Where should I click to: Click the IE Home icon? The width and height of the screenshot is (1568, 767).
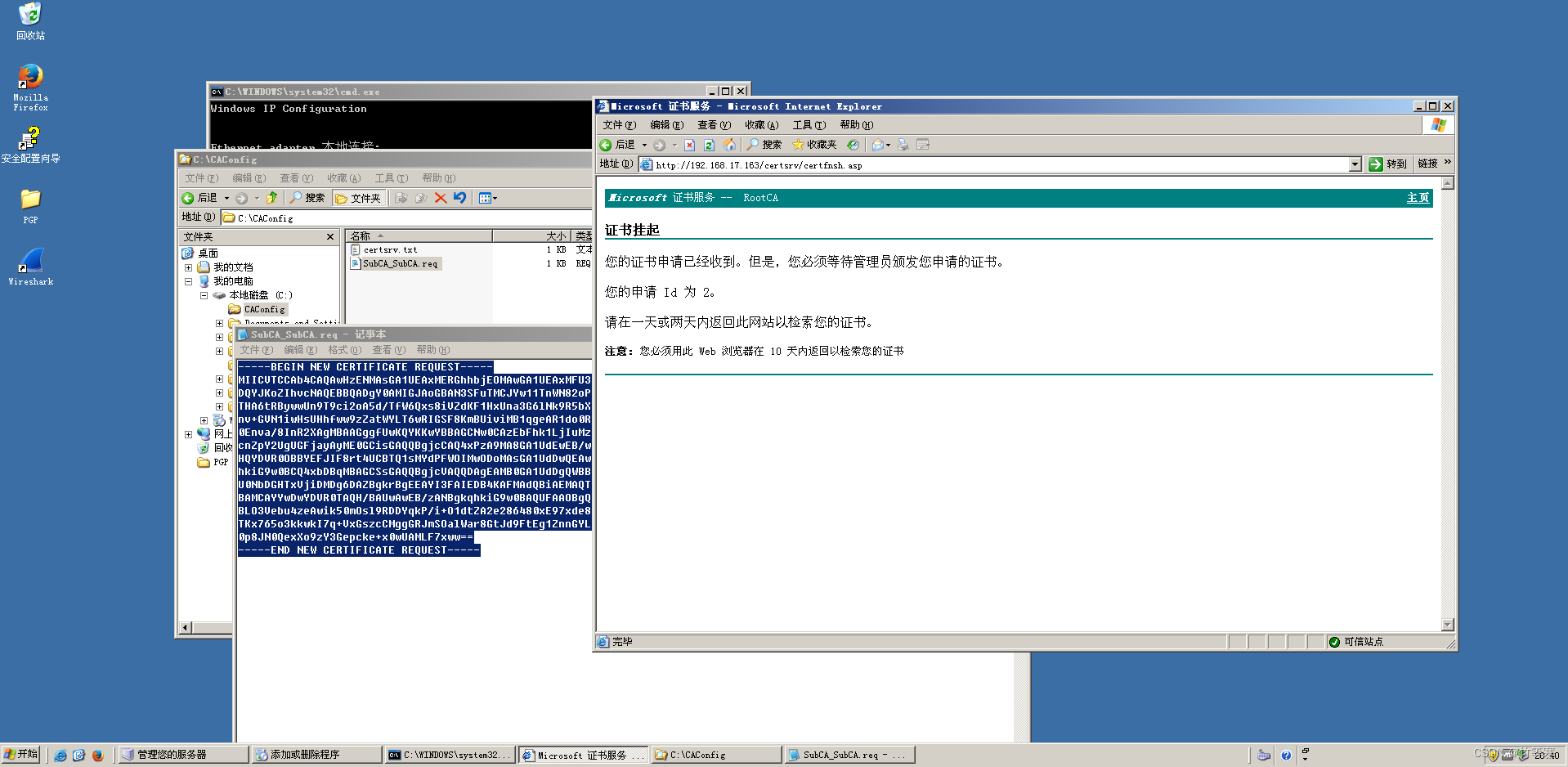(730, 145)
